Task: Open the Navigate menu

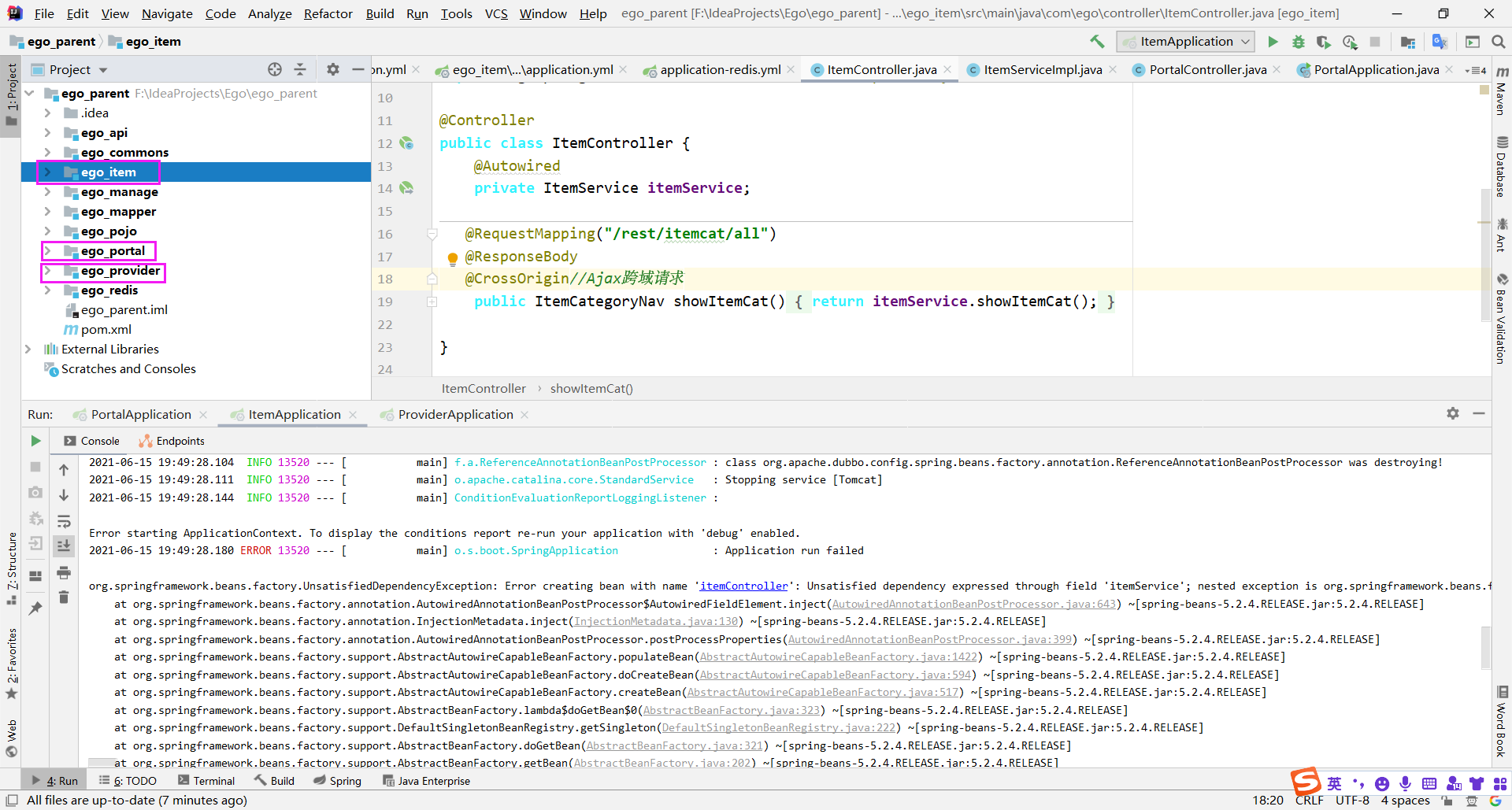Action: click(167, 13)
